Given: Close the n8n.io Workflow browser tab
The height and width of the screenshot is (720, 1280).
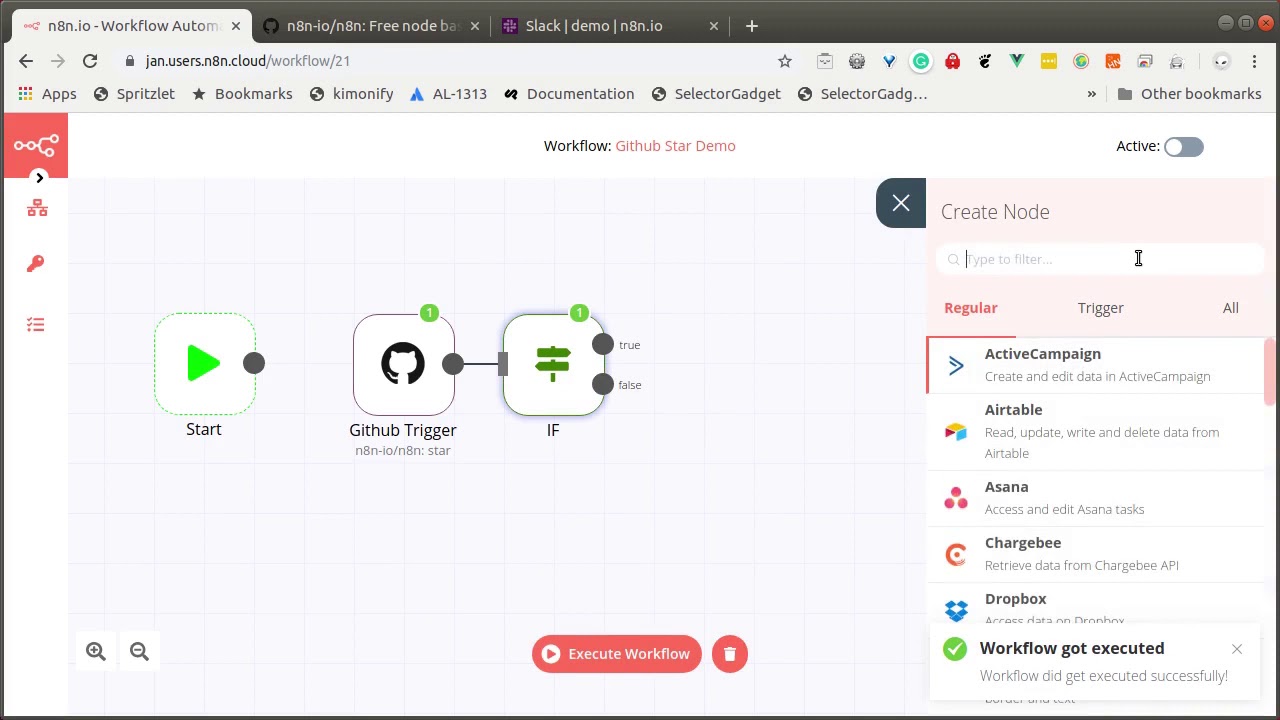Looking at the screenshot, I should (x=236, y=26).
